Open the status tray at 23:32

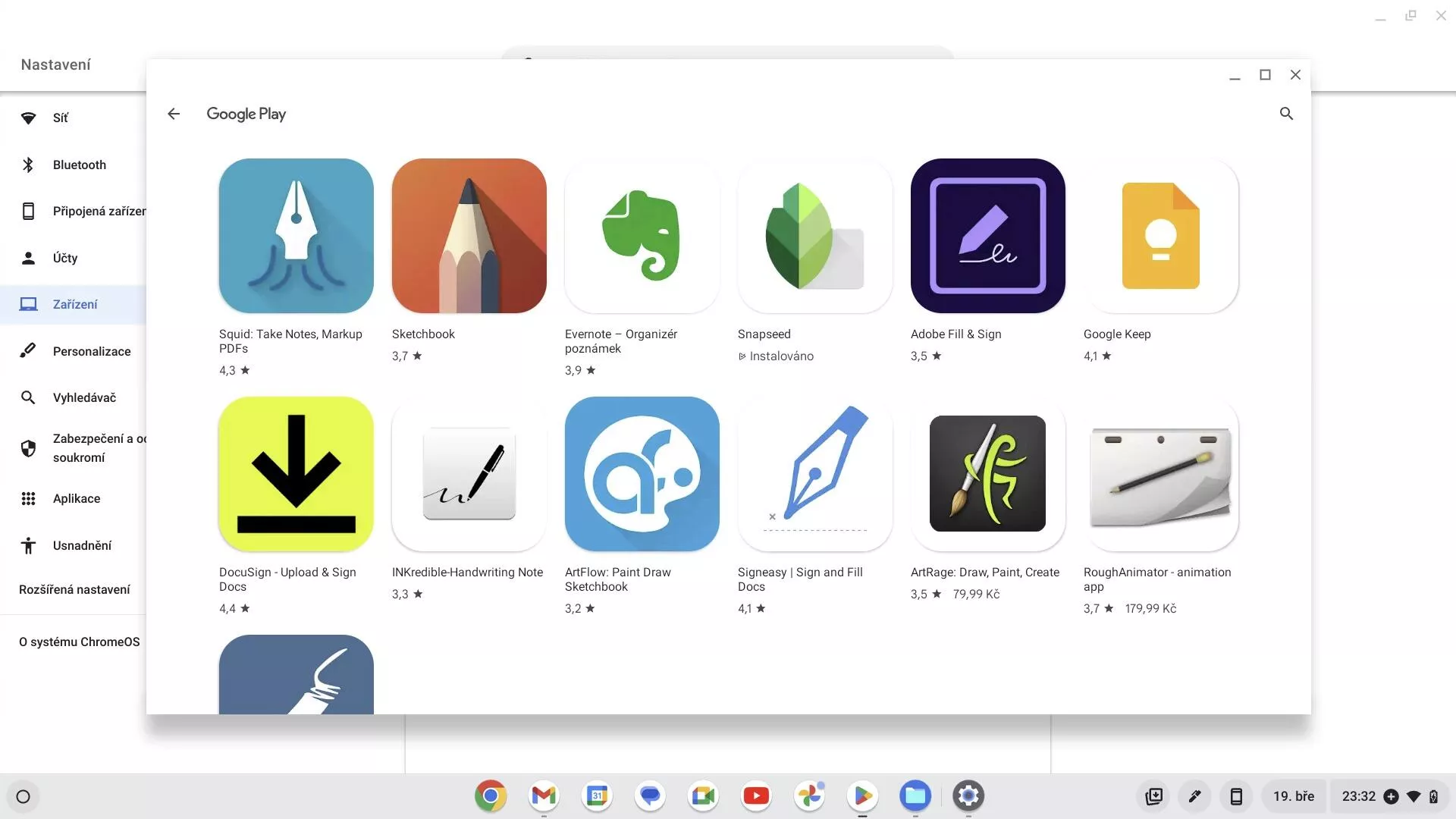[x=1389, y=796]
